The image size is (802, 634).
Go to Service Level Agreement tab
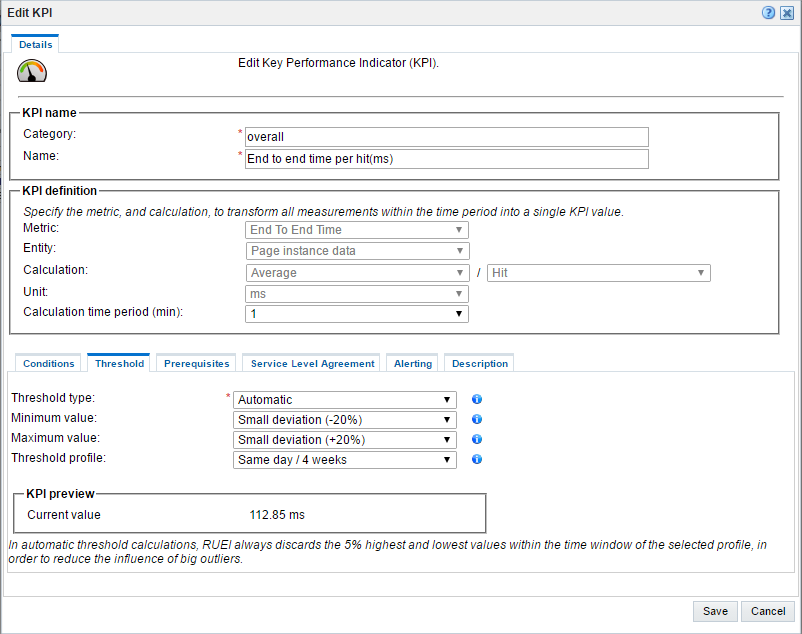point(312,364)
